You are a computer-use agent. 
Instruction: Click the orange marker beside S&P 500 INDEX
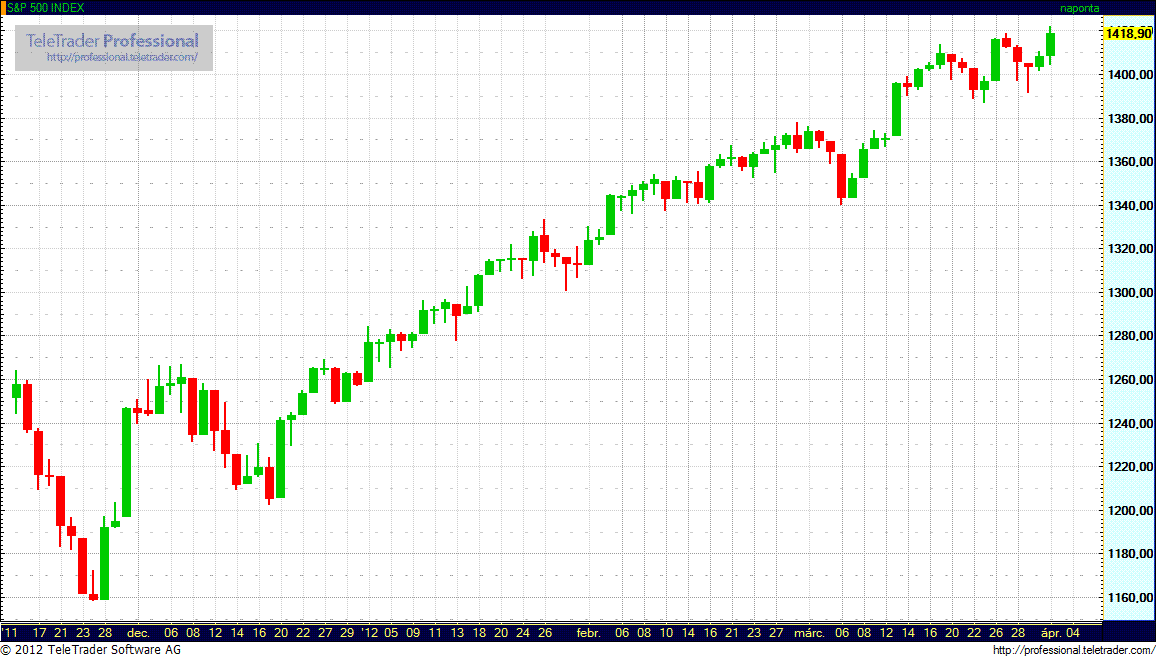point(3,7)
